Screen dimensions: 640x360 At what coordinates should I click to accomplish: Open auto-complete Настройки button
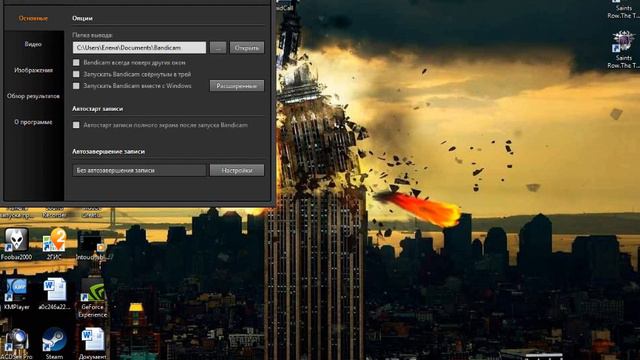(237, 170)
